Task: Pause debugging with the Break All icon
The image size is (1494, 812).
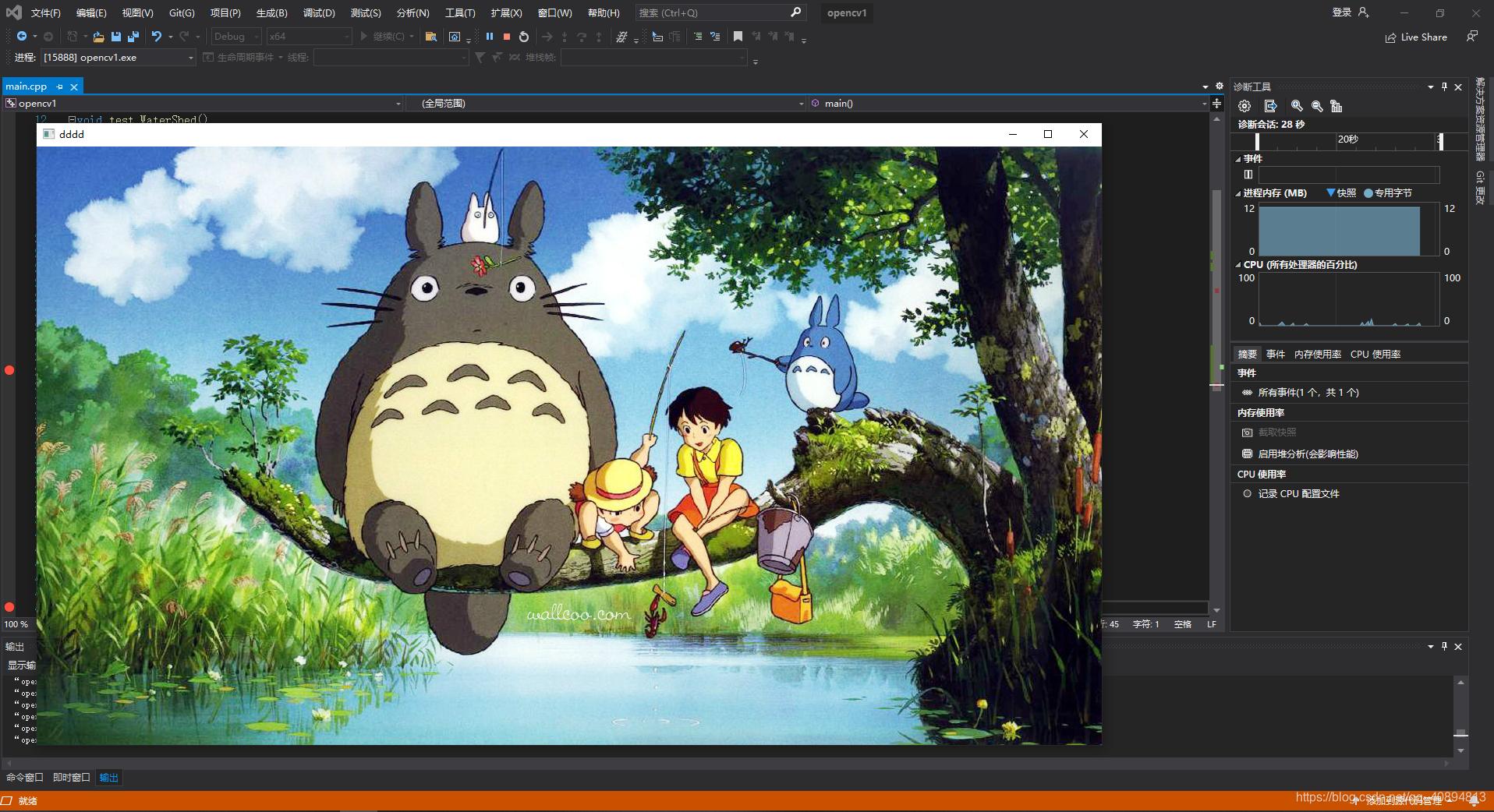Action: coord(489,36)
